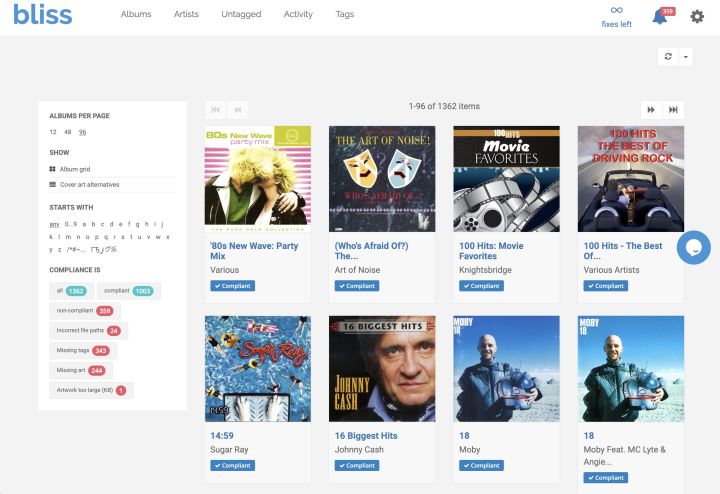This screenshot has height=494, width=720.
Task: Filter albums by Missing art
Action: (x=81, y=370)
